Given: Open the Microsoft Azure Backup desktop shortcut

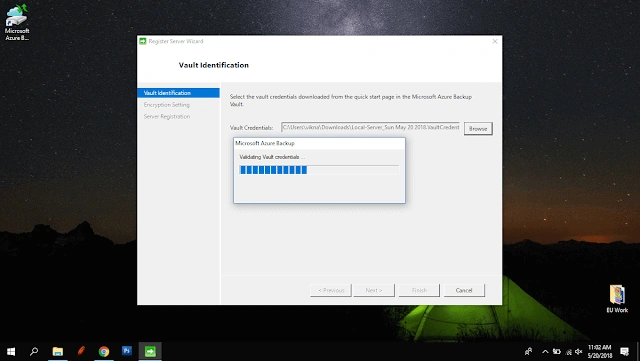Looking at the screenshot, I should (x=17, y=22).
